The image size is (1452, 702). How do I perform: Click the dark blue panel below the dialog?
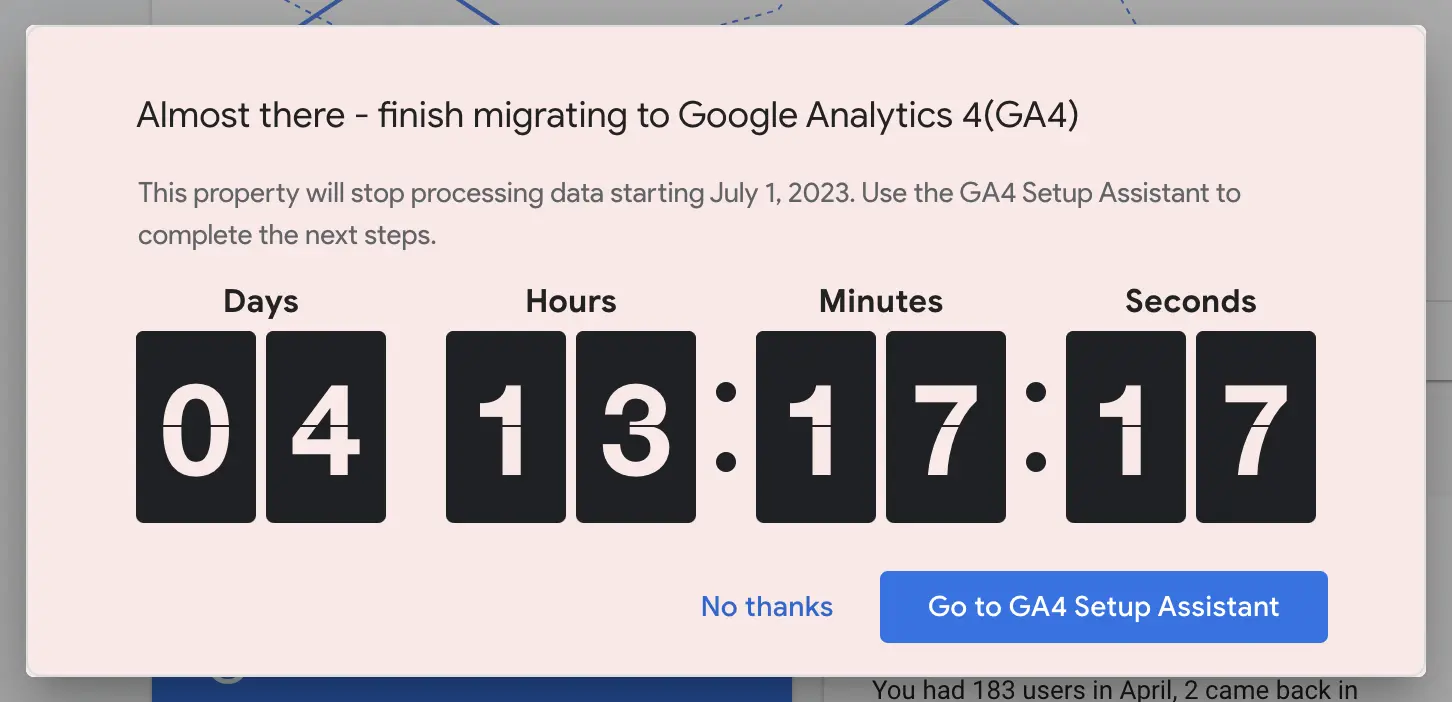(472, 689)
